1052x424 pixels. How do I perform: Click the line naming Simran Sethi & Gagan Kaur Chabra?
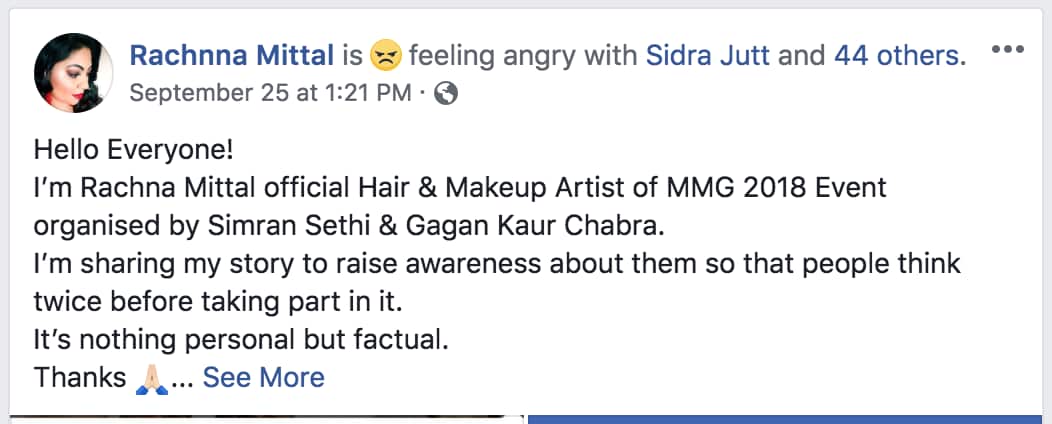click(348, 226)
